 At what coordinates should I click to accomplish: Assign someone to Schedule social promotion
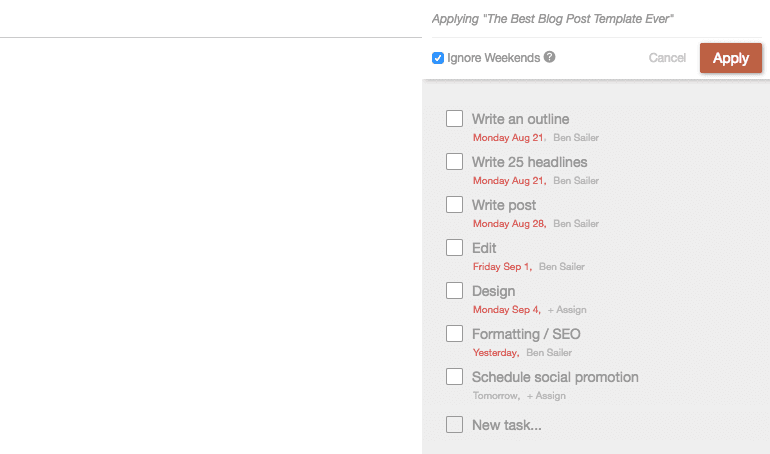[546, 396]
